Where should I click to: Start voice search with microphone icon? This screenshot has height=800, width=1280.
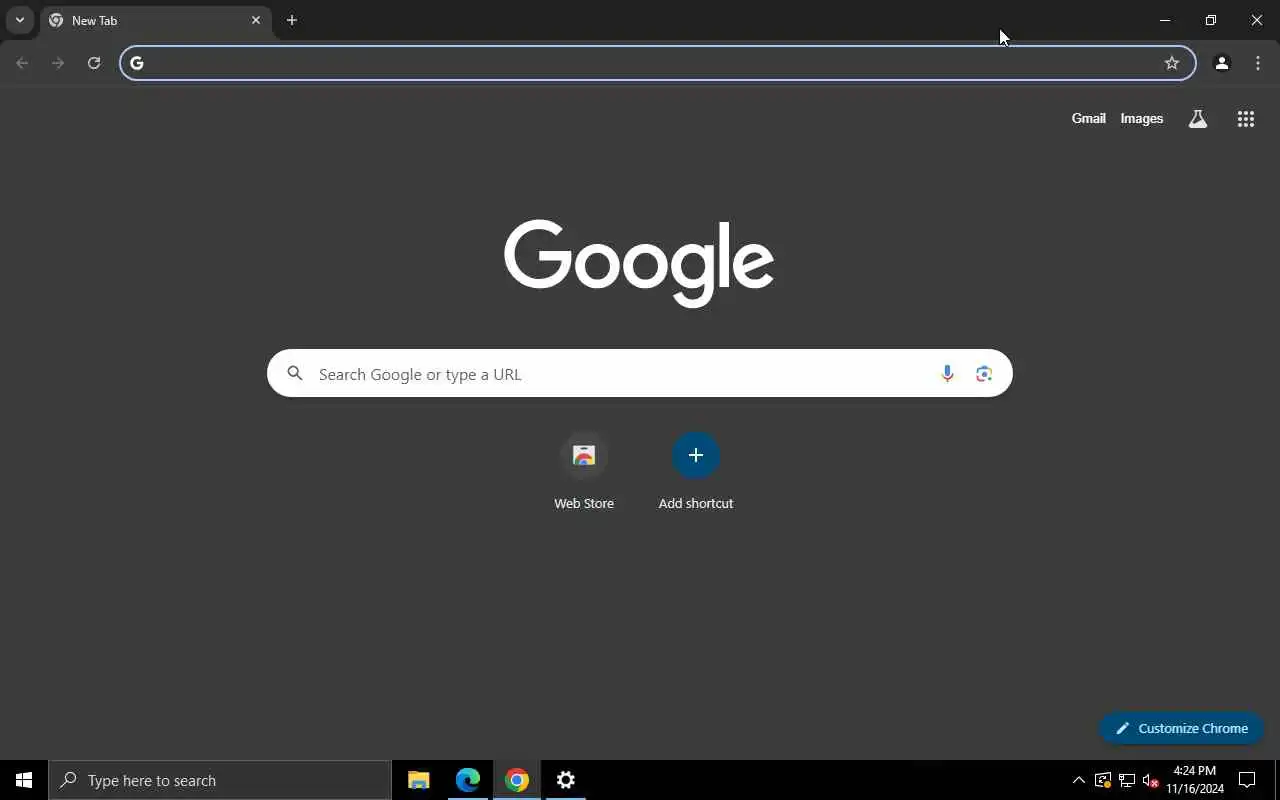click(x=947, y=373)
